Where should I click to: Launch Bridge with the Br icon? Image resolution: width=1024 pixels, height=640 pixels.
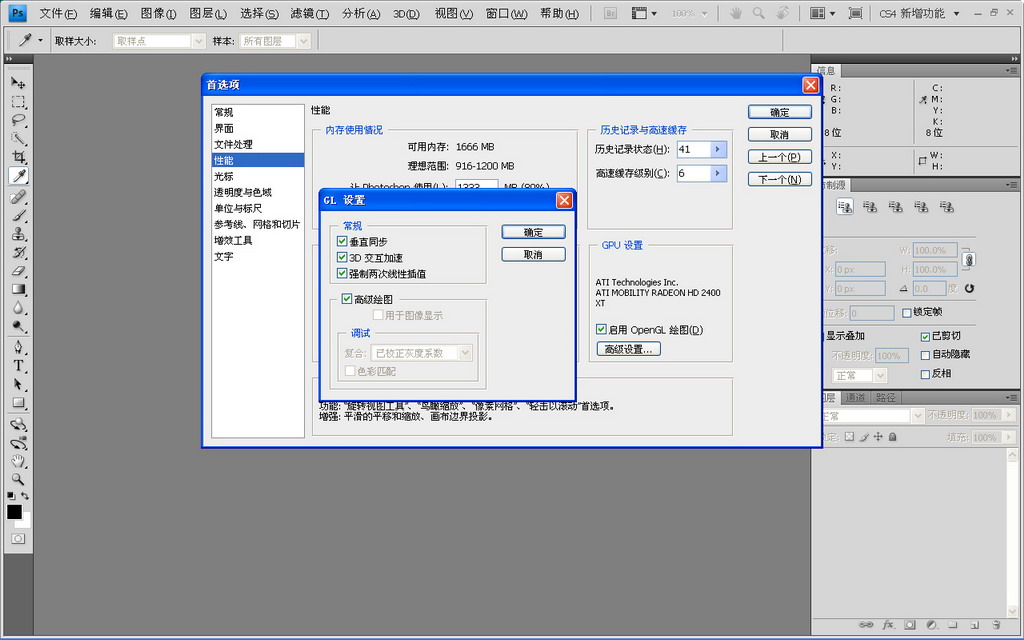click(x=611, y=13)
